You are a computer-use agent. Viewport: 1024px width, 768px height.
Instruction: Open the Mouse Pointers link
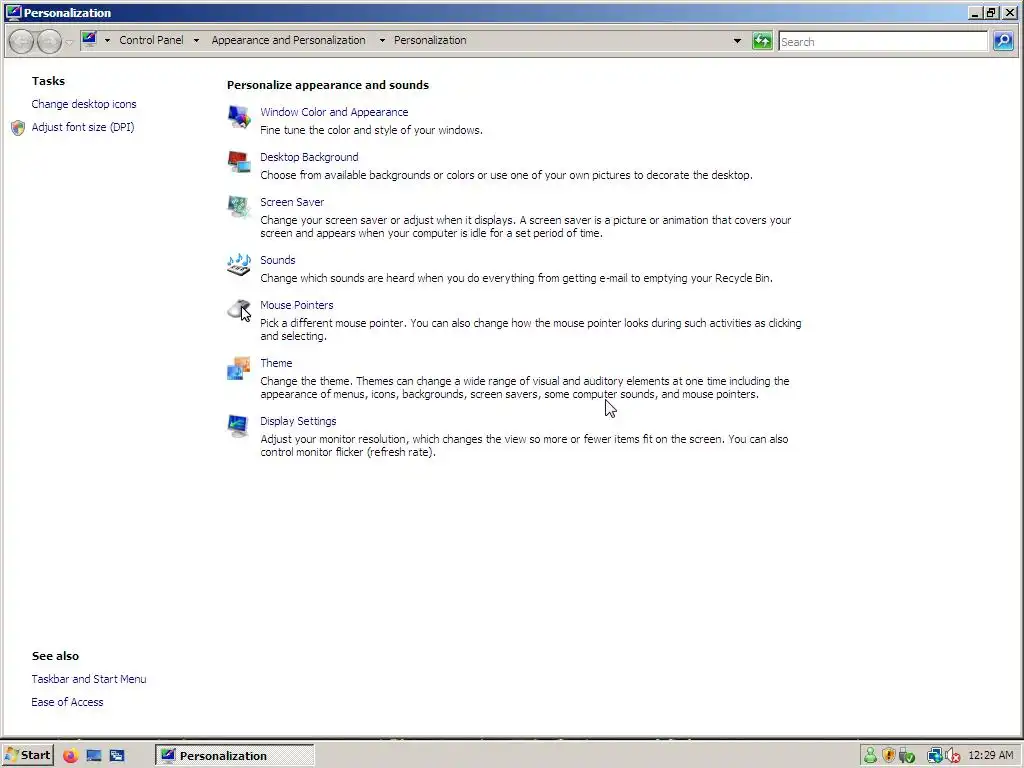296,305
